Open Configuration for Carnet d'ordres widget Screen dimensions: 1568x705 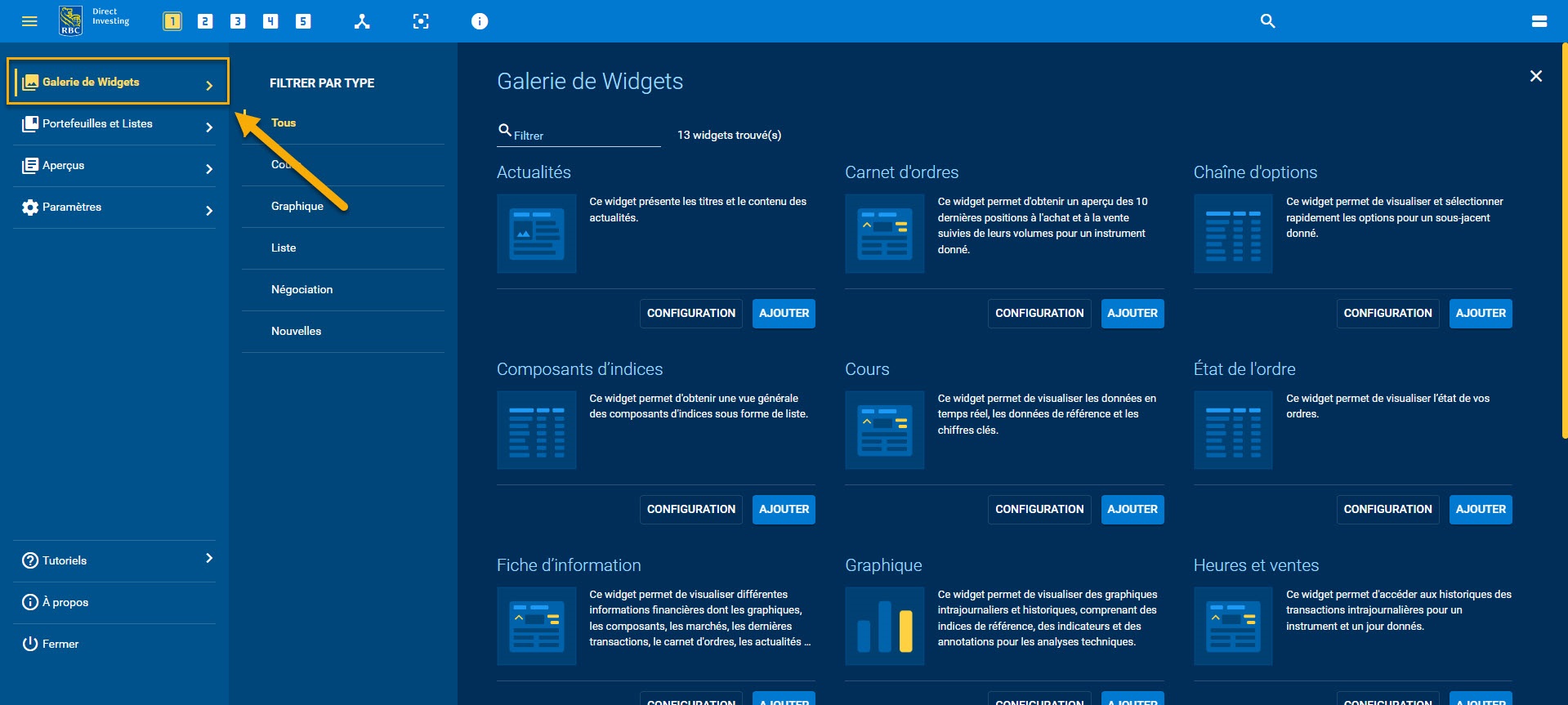point(1039,314)
